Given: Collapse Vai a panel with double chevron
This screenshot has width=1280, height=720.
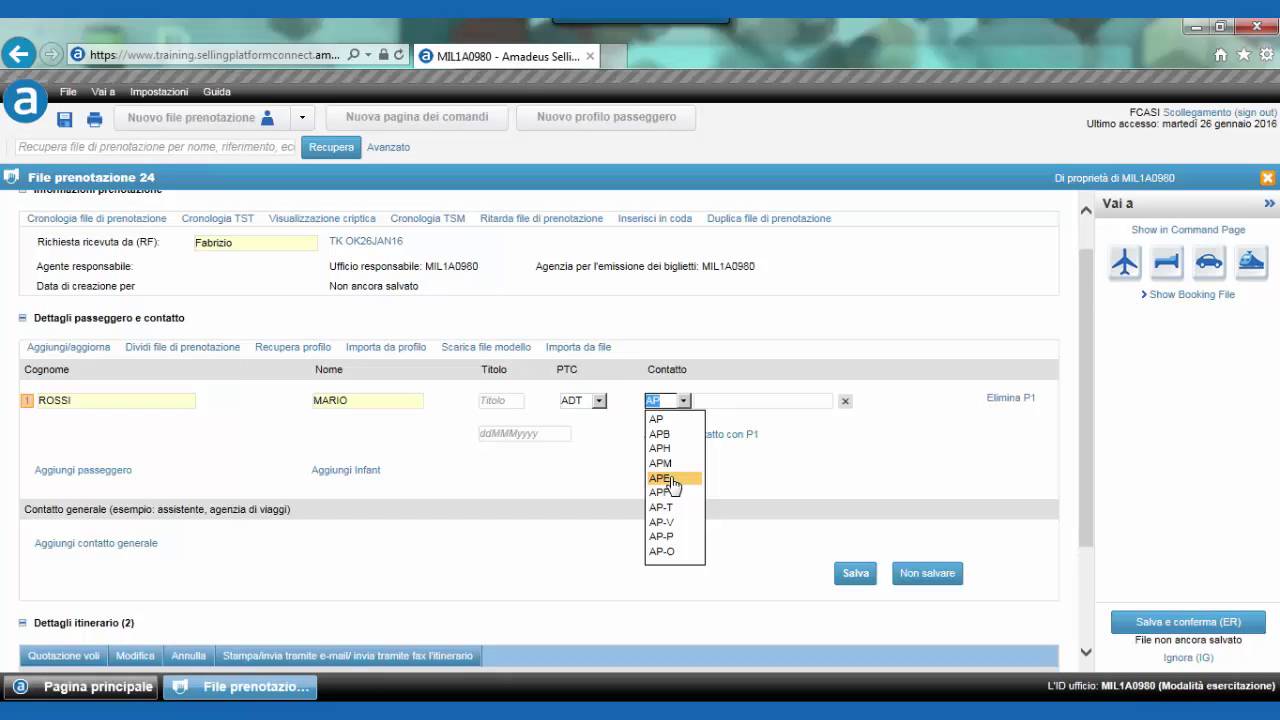Looking at the screenshot, I should 1270,203.
